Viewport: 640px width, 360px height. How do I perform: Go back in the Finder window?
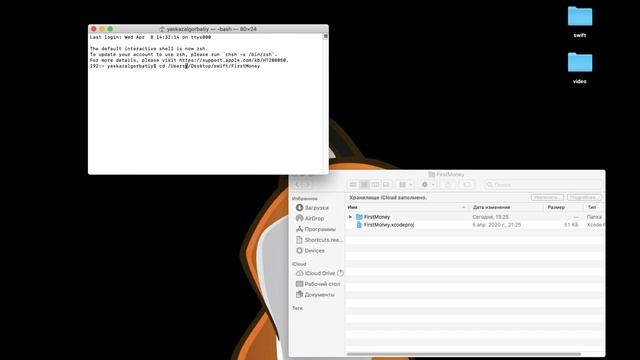298,185
